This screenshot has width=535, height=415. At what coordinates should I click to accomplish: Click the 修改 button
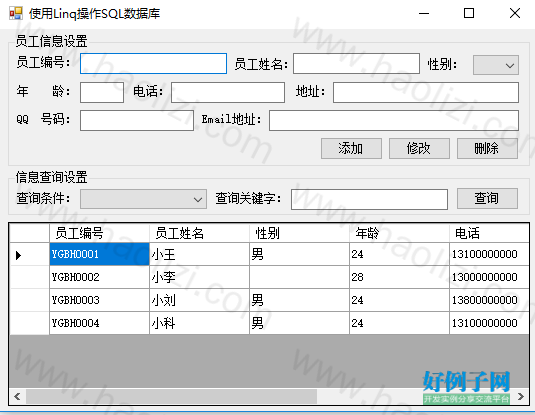click(x=419, y=148)
